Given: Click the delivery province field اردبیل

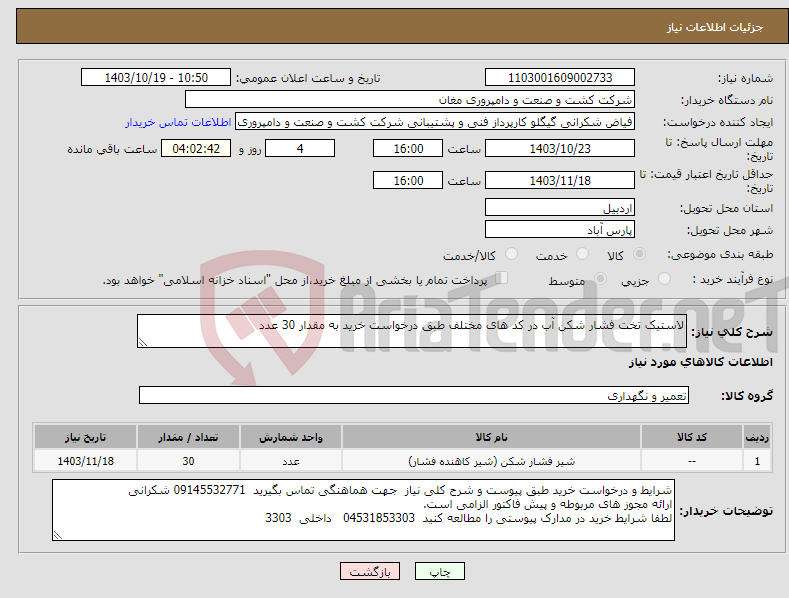Looking at the screenshot, I should click(560, 207).
